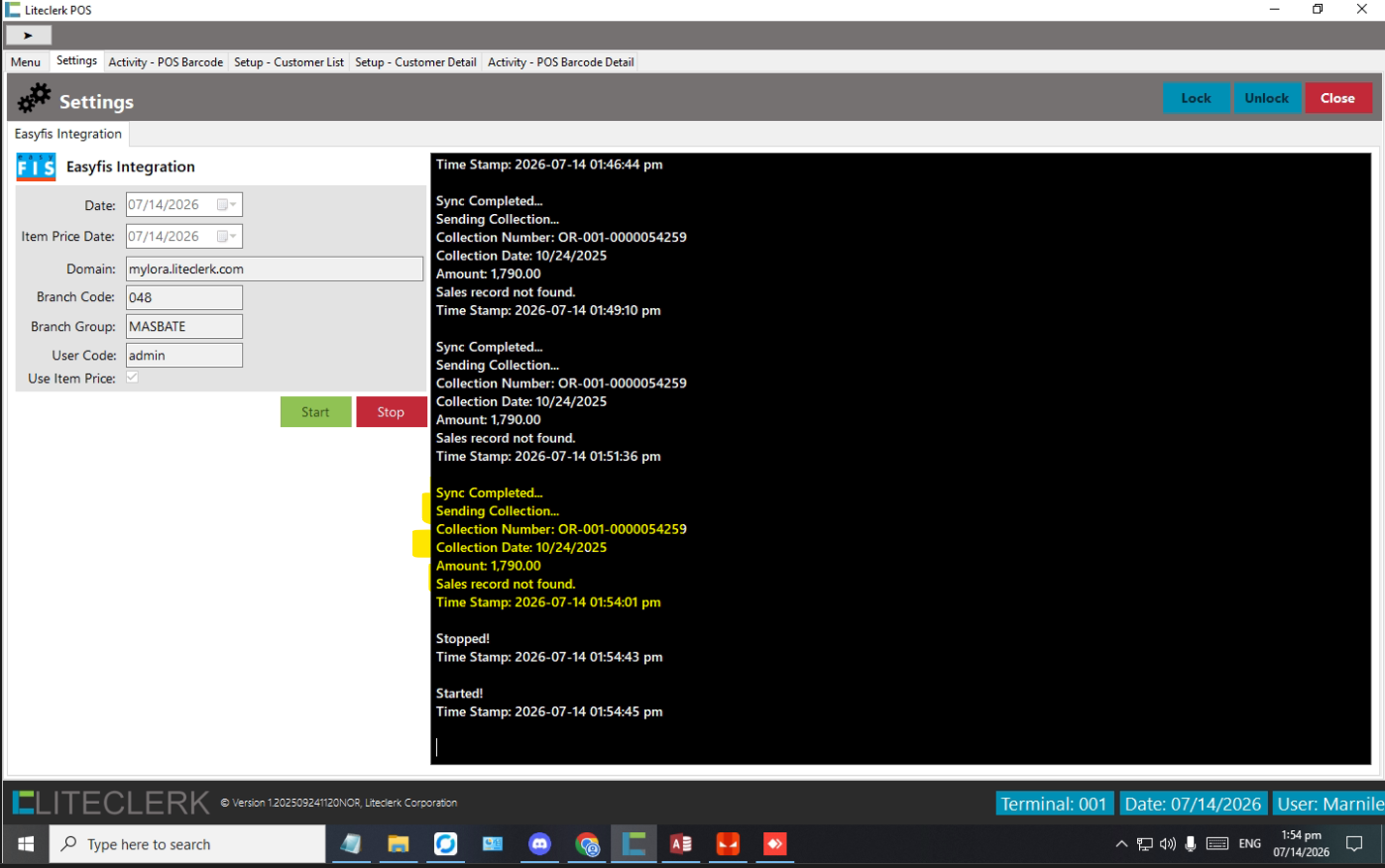The height and width of the screenshot is (868, 1385).
Task: Click the FIS logo icon
Action: 36,166
